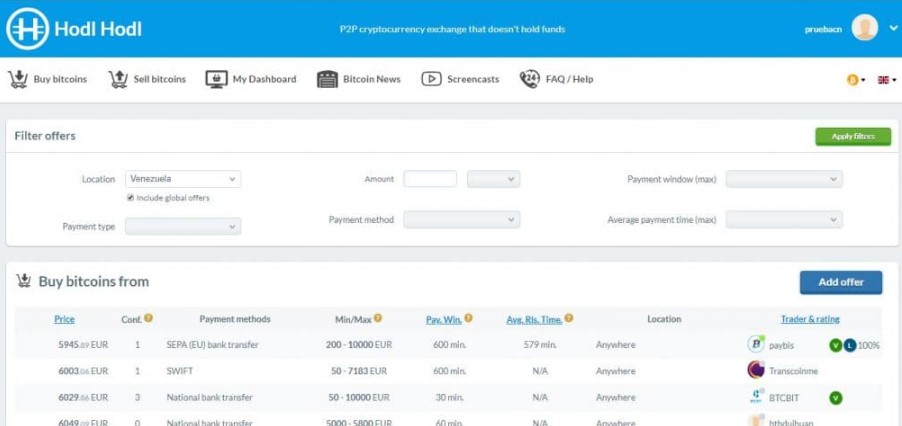The height and width of the screenshot is (426, 902).
Task: Expand the account menu chevron
Action: tap(893, 28)
